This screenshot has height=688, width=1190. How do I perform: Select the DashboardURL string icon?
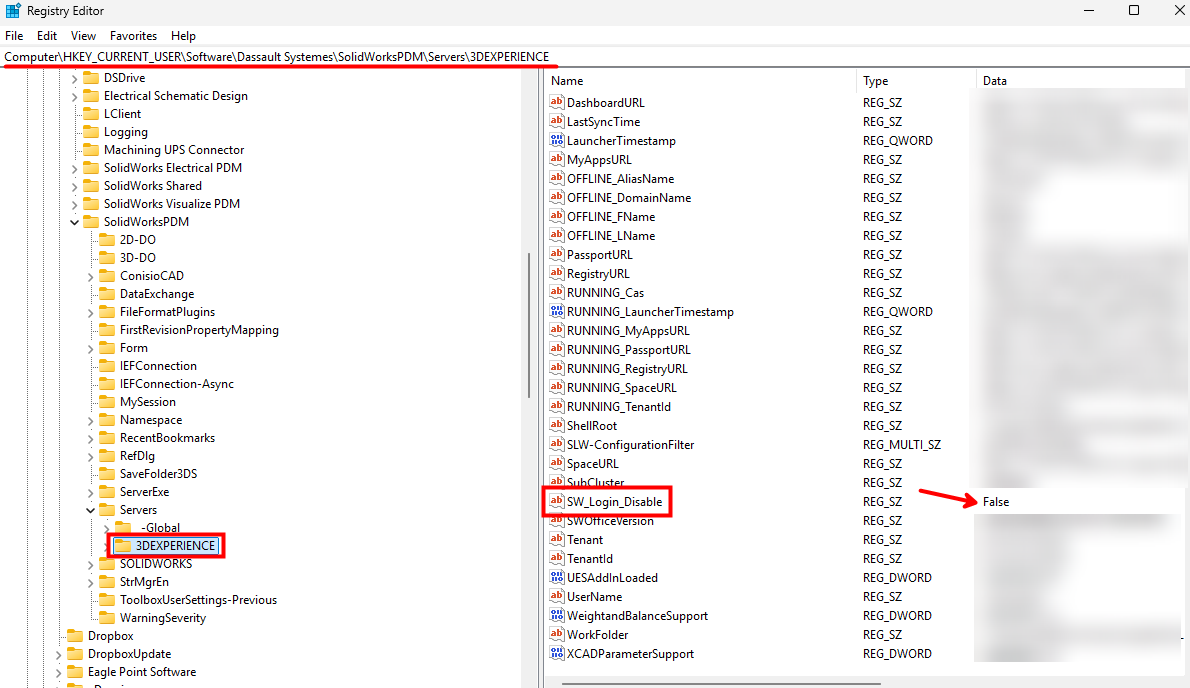click(557, 102)
